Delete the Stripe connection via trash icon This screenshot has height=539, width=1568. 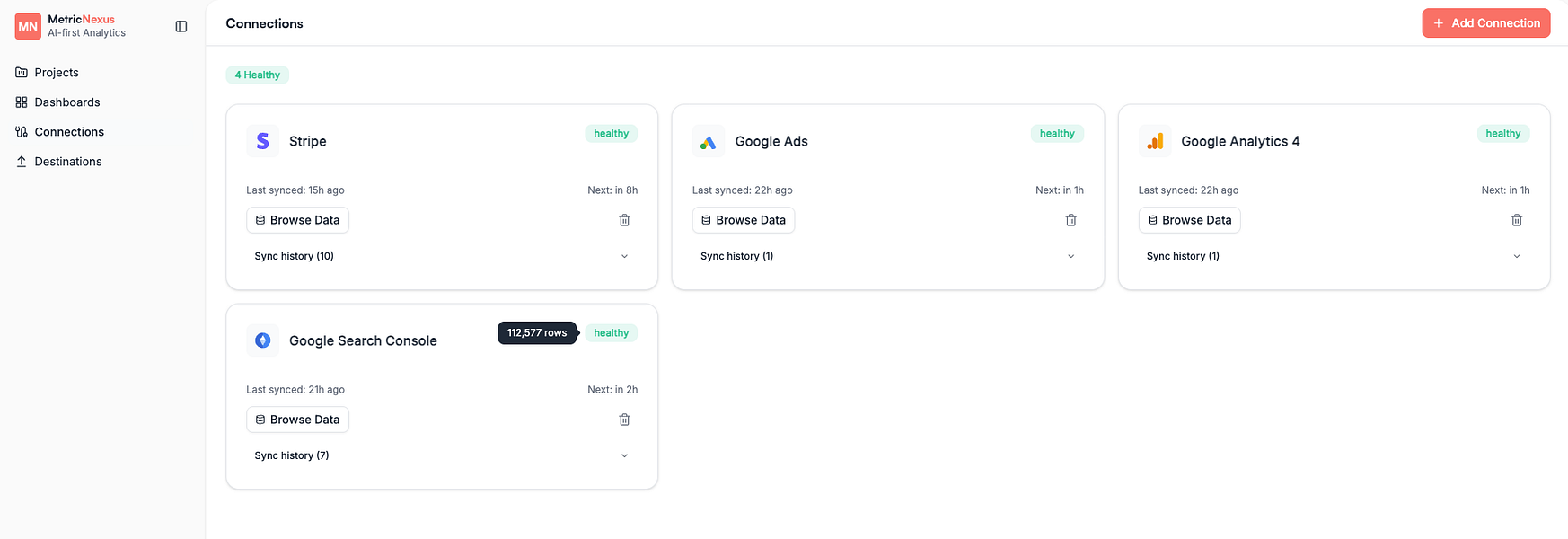624,220
